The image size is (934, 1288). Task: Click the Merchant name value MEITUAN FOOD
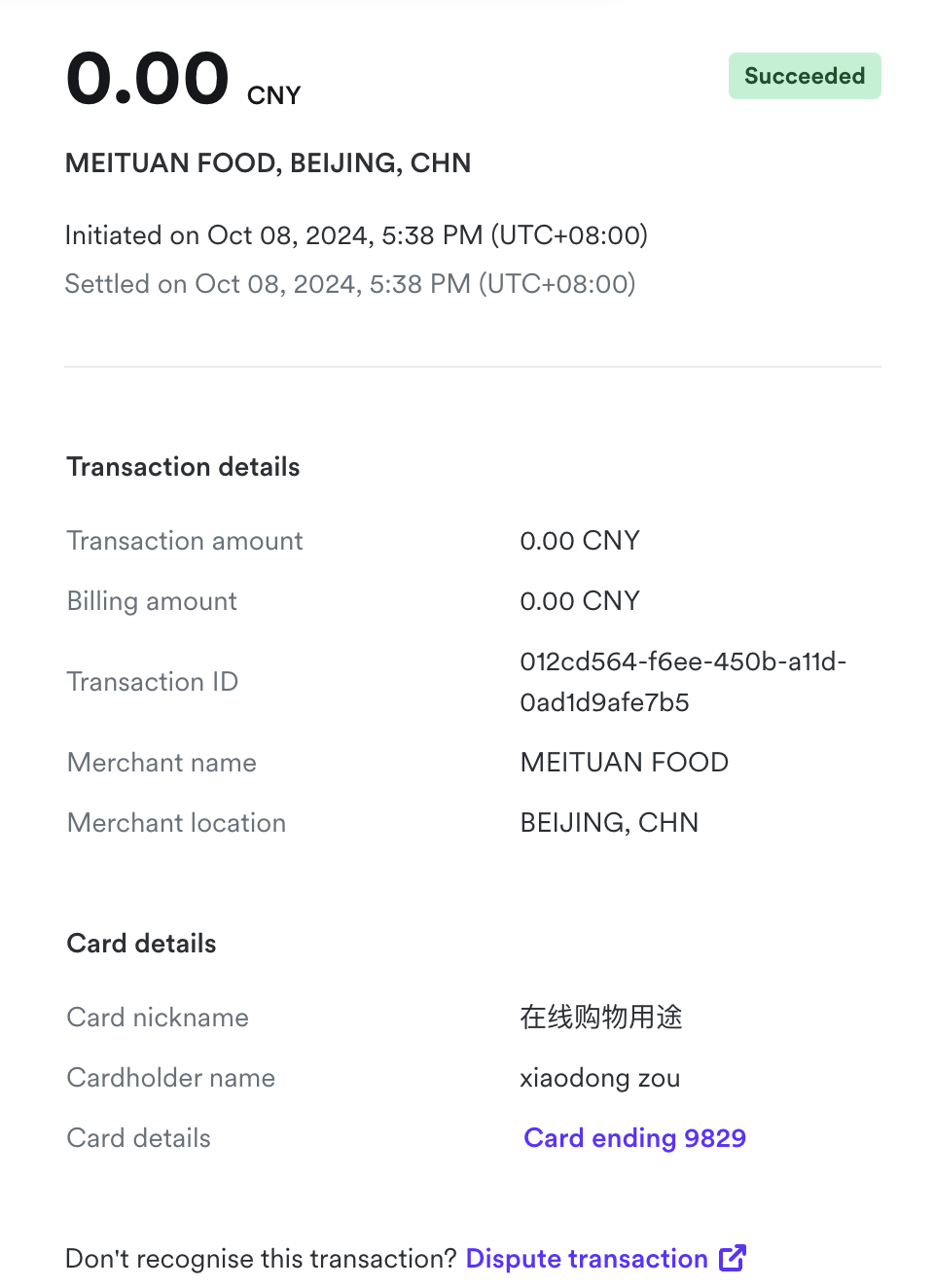coord(625,763)
